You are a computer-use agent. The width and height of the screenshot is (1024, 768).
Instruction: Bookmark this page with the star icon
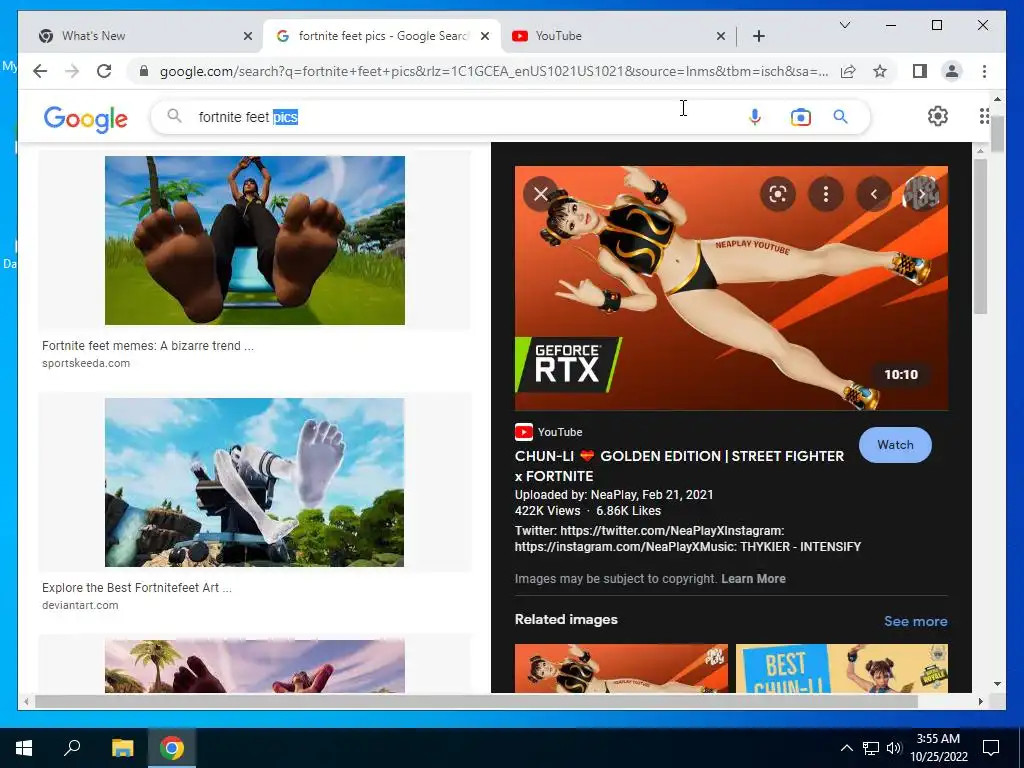click(x=880, y=71)
